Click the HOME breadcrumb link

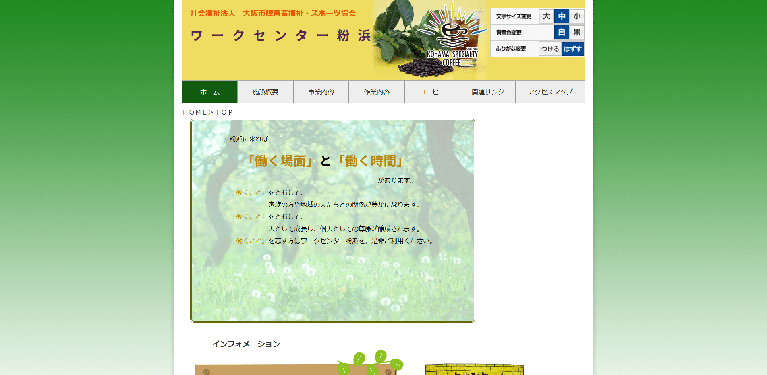tap(193, 112)
